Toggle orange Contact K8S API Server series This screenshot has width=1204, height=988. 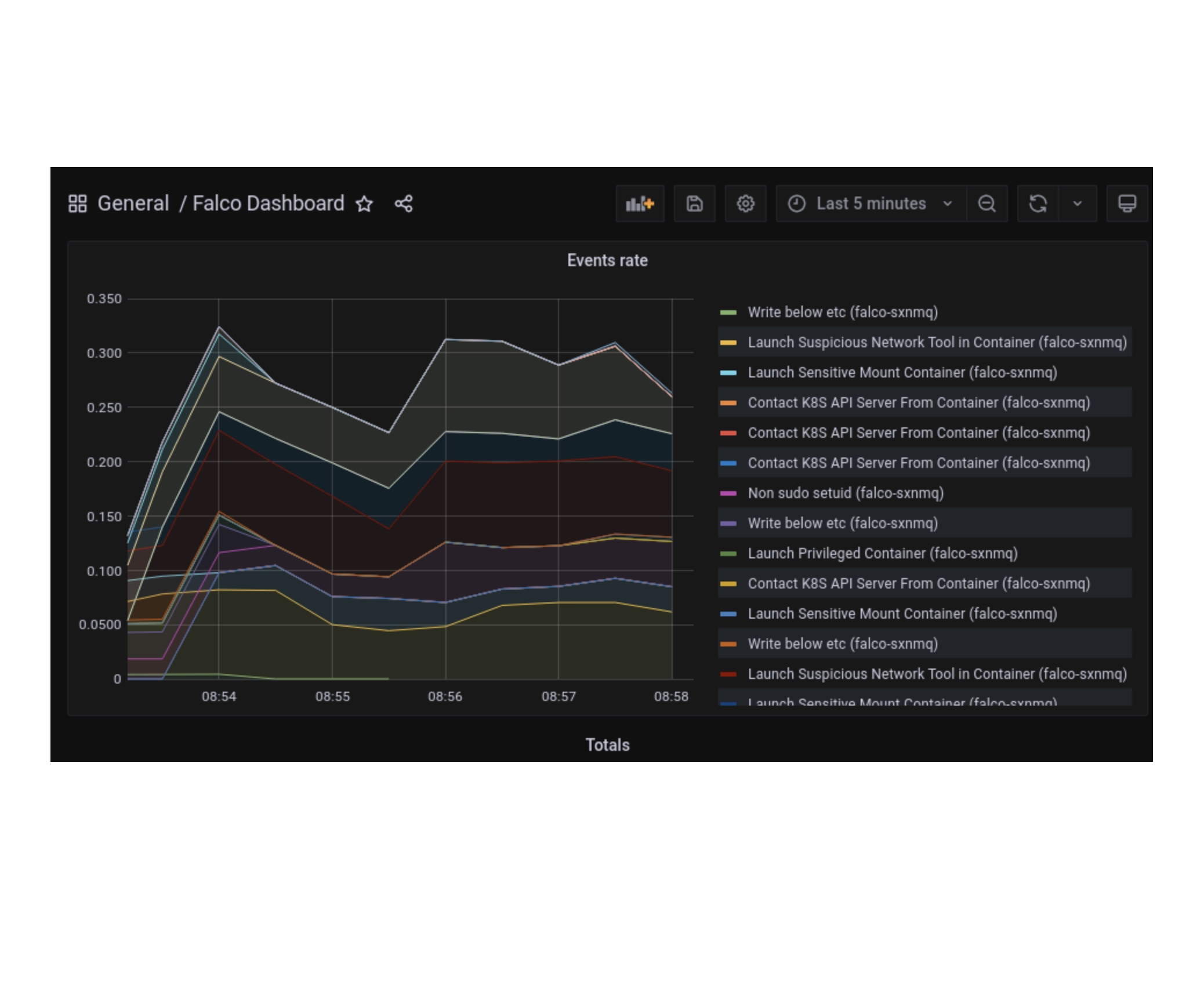919,402
